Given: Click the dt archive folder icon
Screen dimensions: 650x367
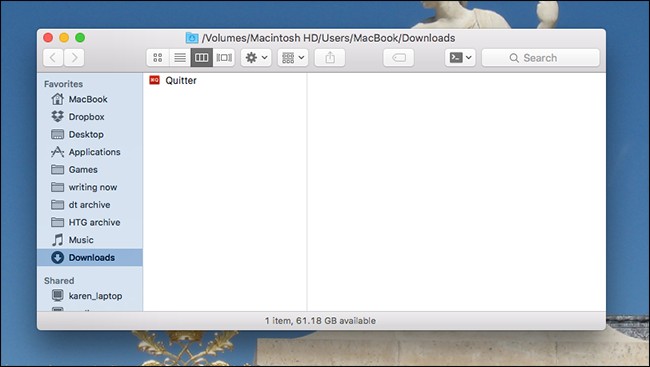Looking at the screenshot, I should click(x=58, y=204).
